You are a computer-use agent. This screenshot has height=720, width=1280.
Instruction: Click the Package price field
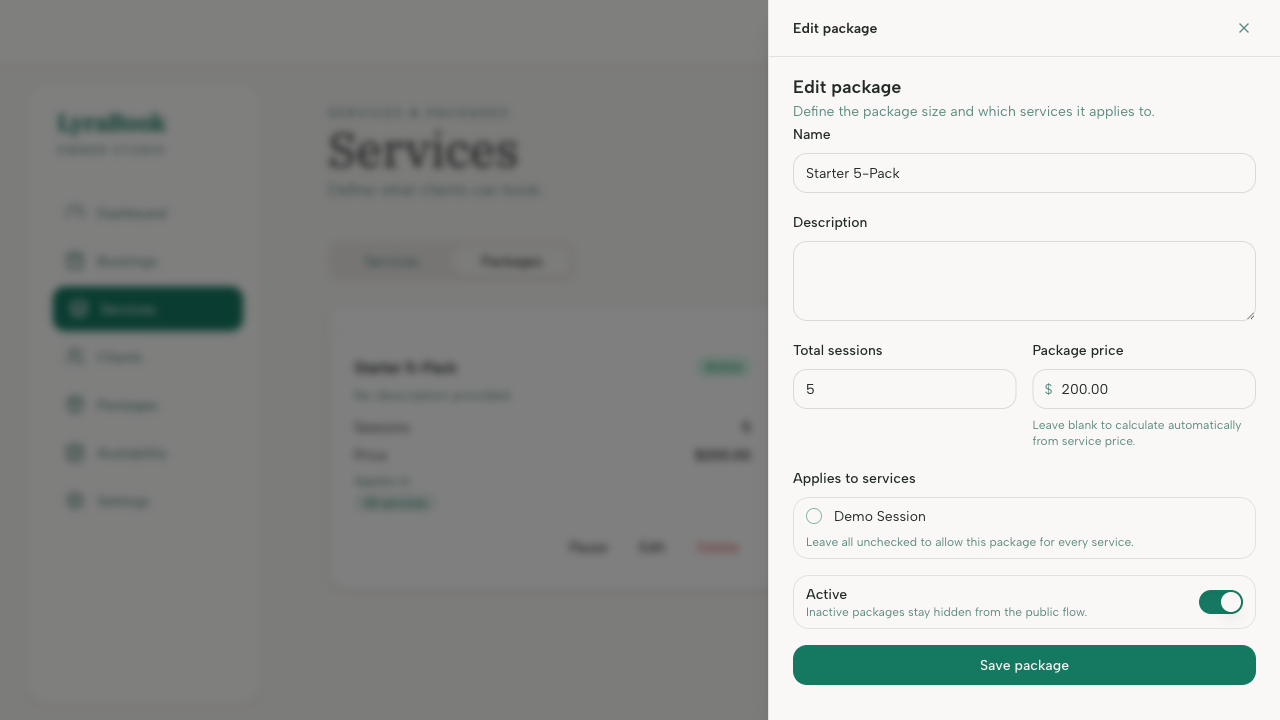[1144, 389]
